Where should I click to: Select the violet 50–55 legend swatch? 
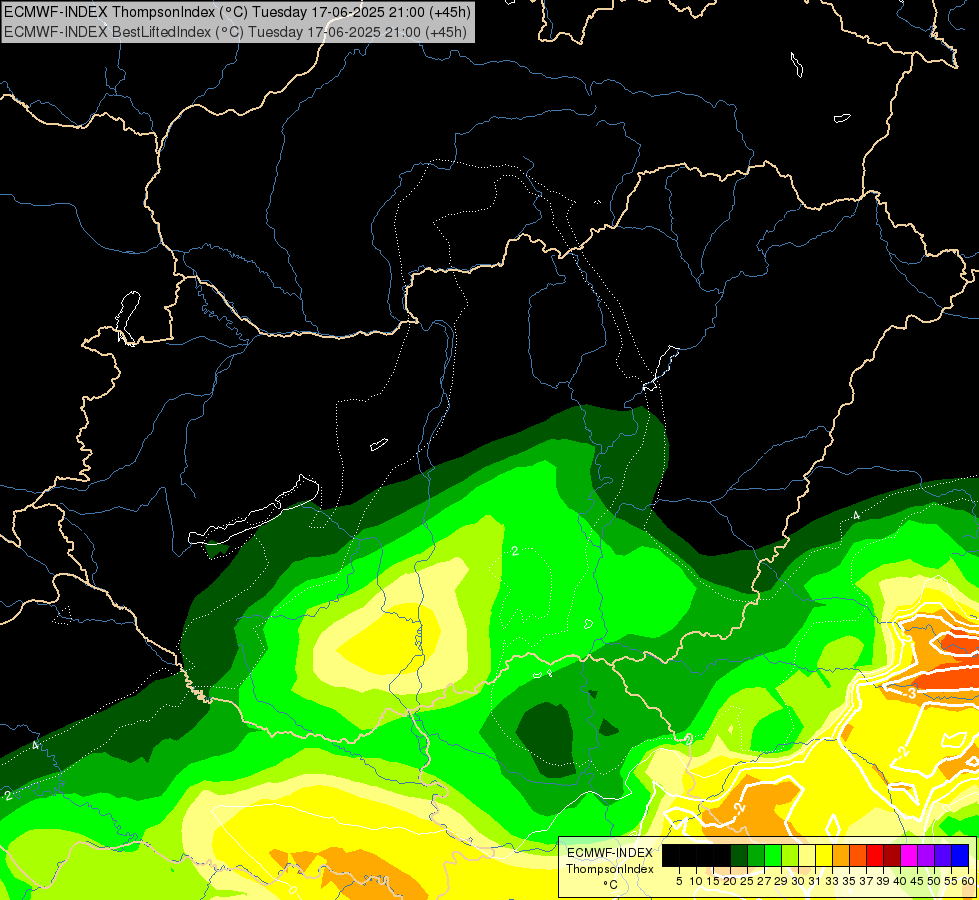click(943, 856)
